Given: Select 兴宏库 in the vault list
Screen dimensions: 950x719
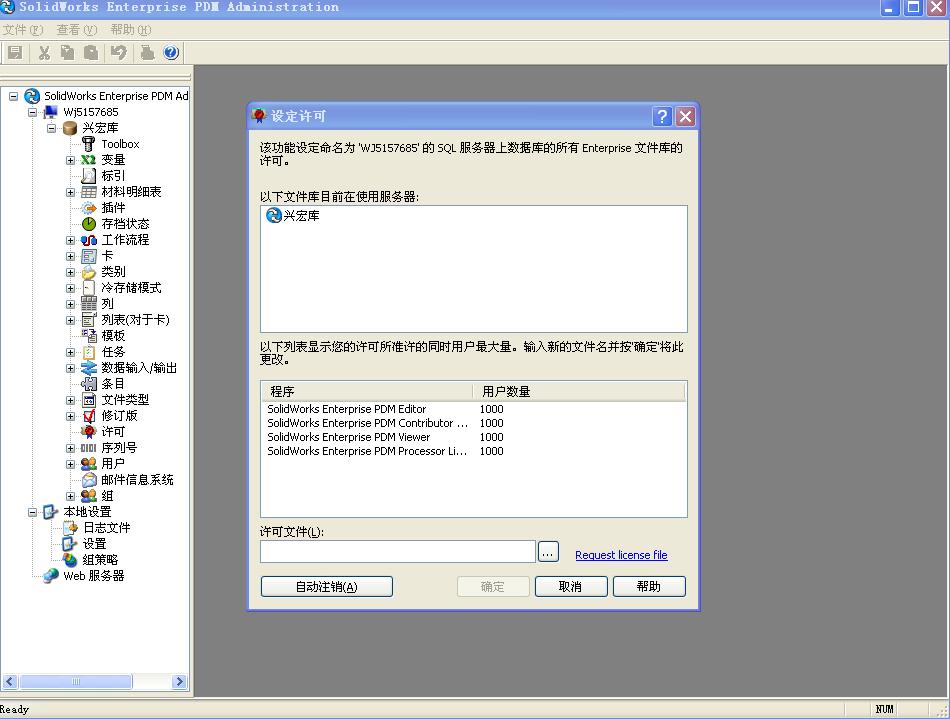Looking at the screenshot, I should 293,216.
